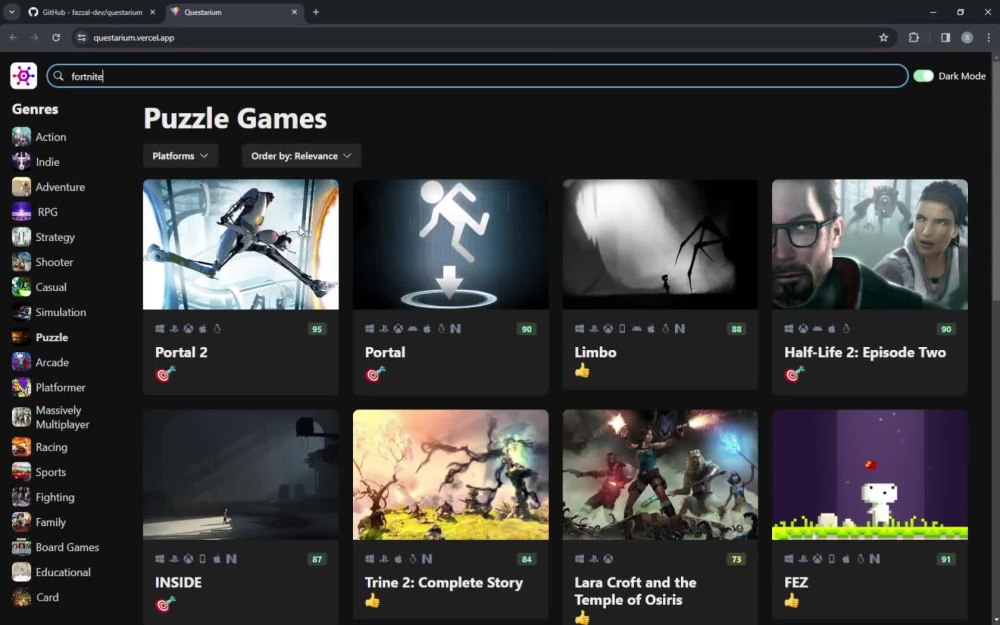
Task: Open a new browser tab
Action: 316,12
